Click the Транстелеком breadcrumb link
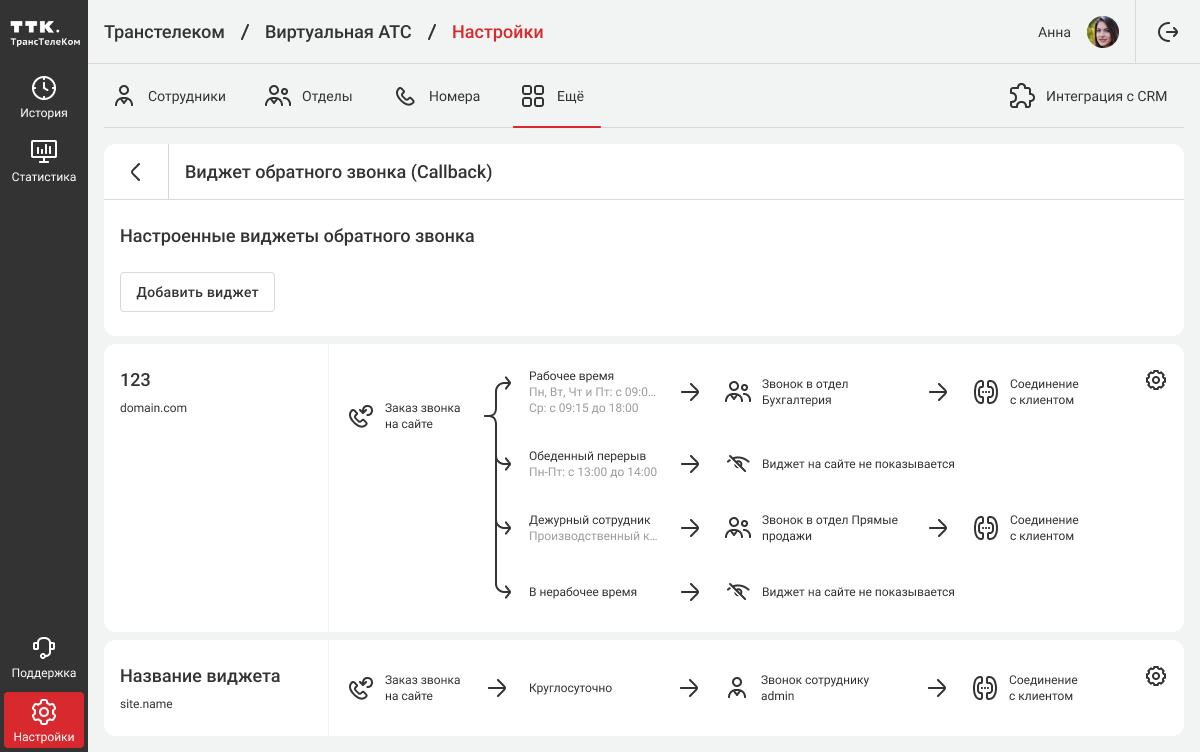This screenshot has height=752, width=1200. [164, 32]
